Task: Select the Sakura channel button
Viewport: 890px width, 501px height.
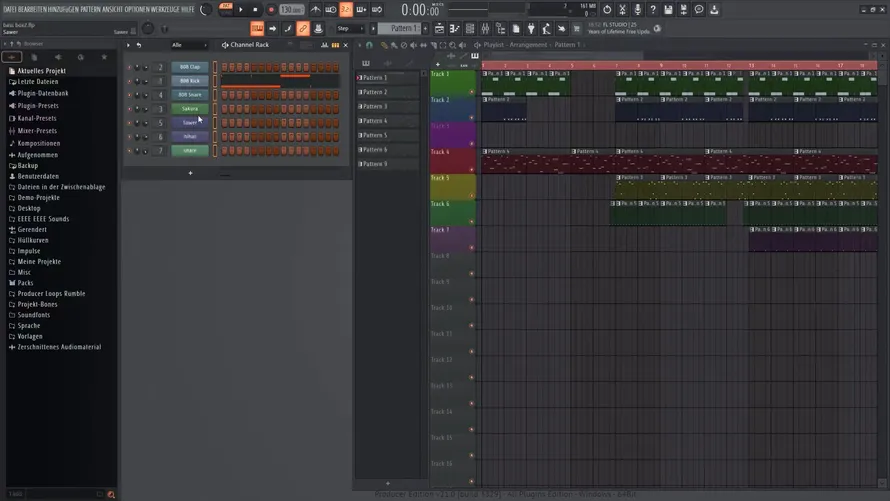Action: point(190,108)
